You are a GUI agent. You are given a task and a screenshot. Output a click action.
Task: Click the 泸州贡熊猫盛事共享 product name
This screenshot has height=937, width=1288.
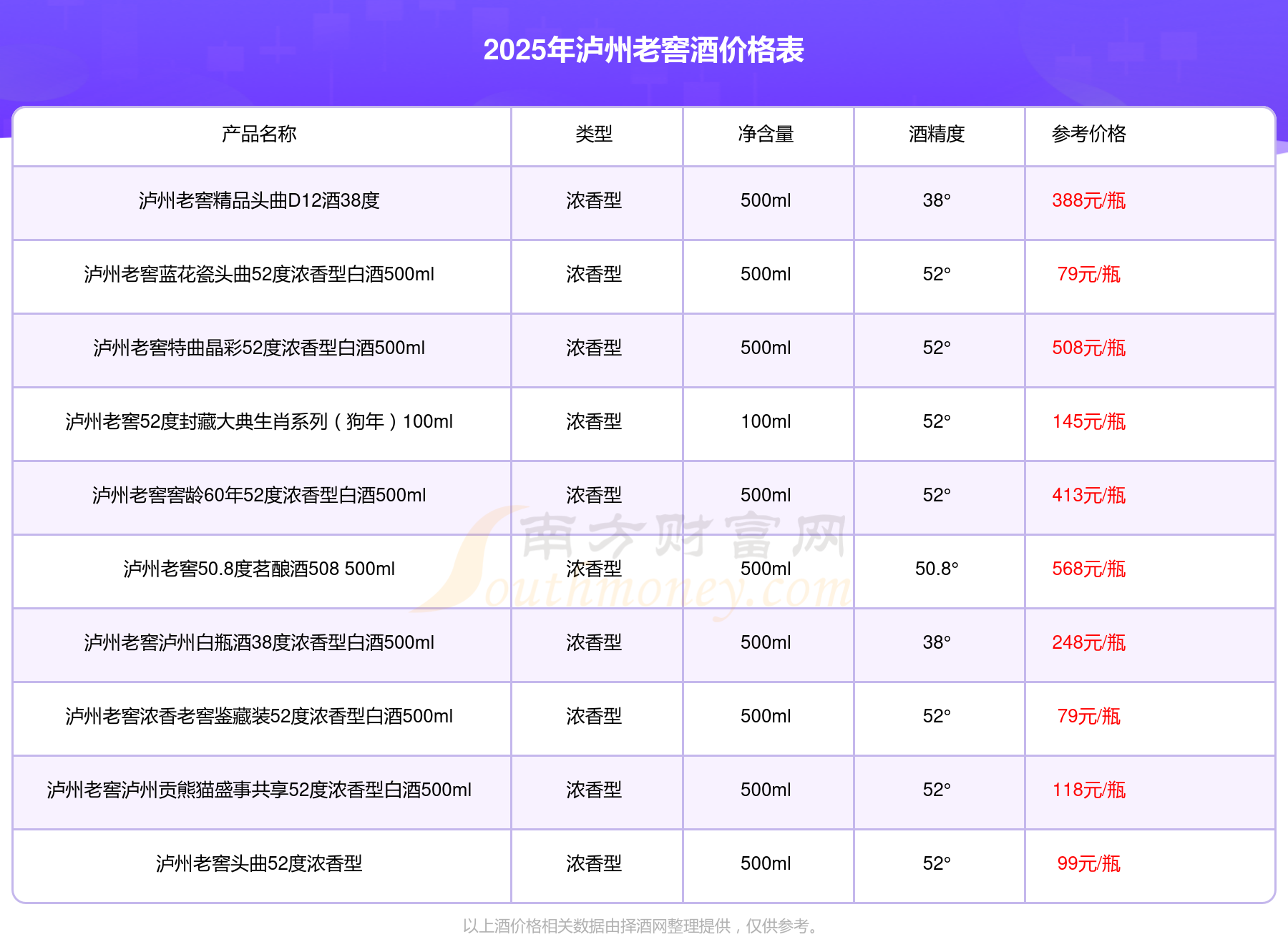pyautogui.click(x=259, y=790)
